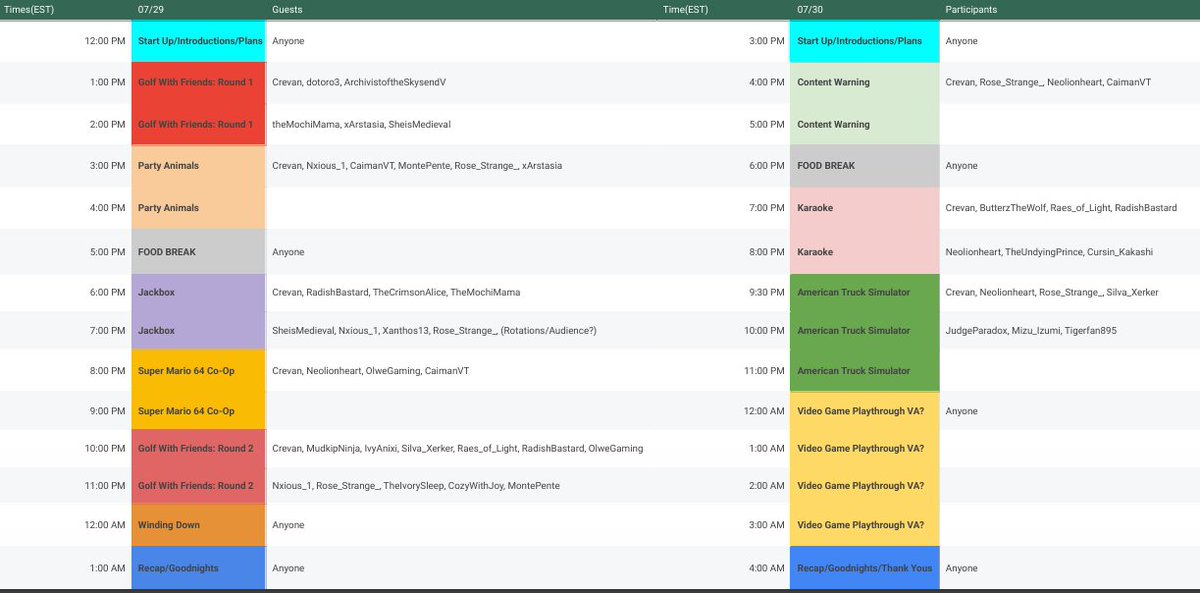The height and width of the screenshot is (593, 1200).
Task: Select "Anyone" in the 5:00 PM FOOD BREAK row
Action: 288,252
